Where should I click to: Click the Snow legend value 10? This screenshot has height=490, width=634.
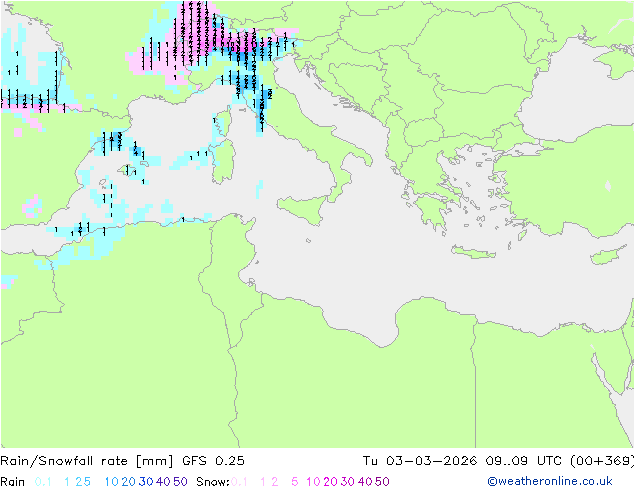pyautogui.click(x=313, y=482)
